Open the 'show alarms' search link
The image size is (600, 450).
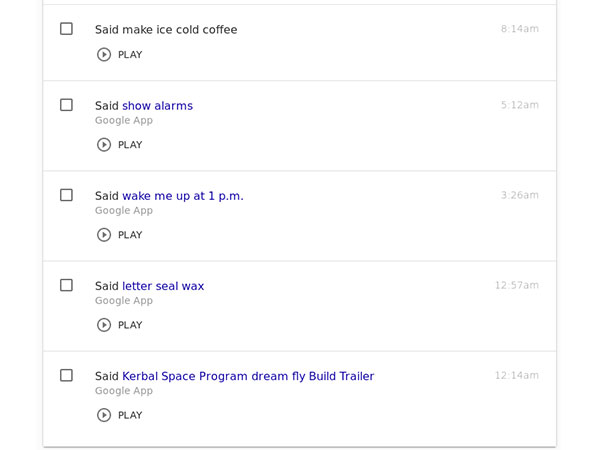(x=157, y=106)
